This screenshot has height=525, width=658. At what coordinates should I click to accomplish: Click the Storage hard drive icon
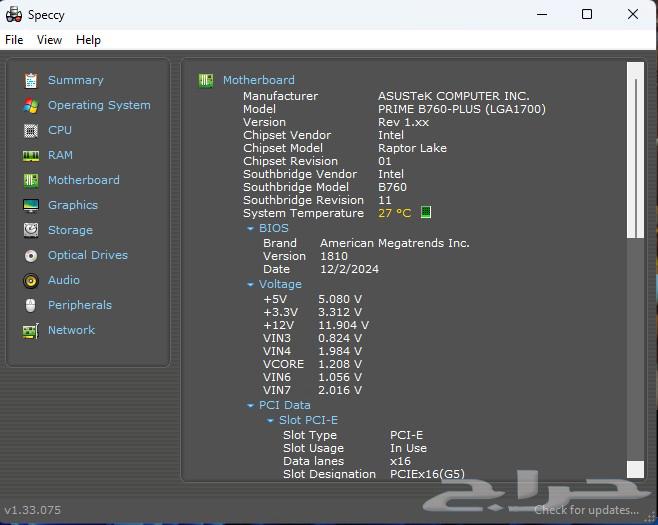click(x=31, y=230)
